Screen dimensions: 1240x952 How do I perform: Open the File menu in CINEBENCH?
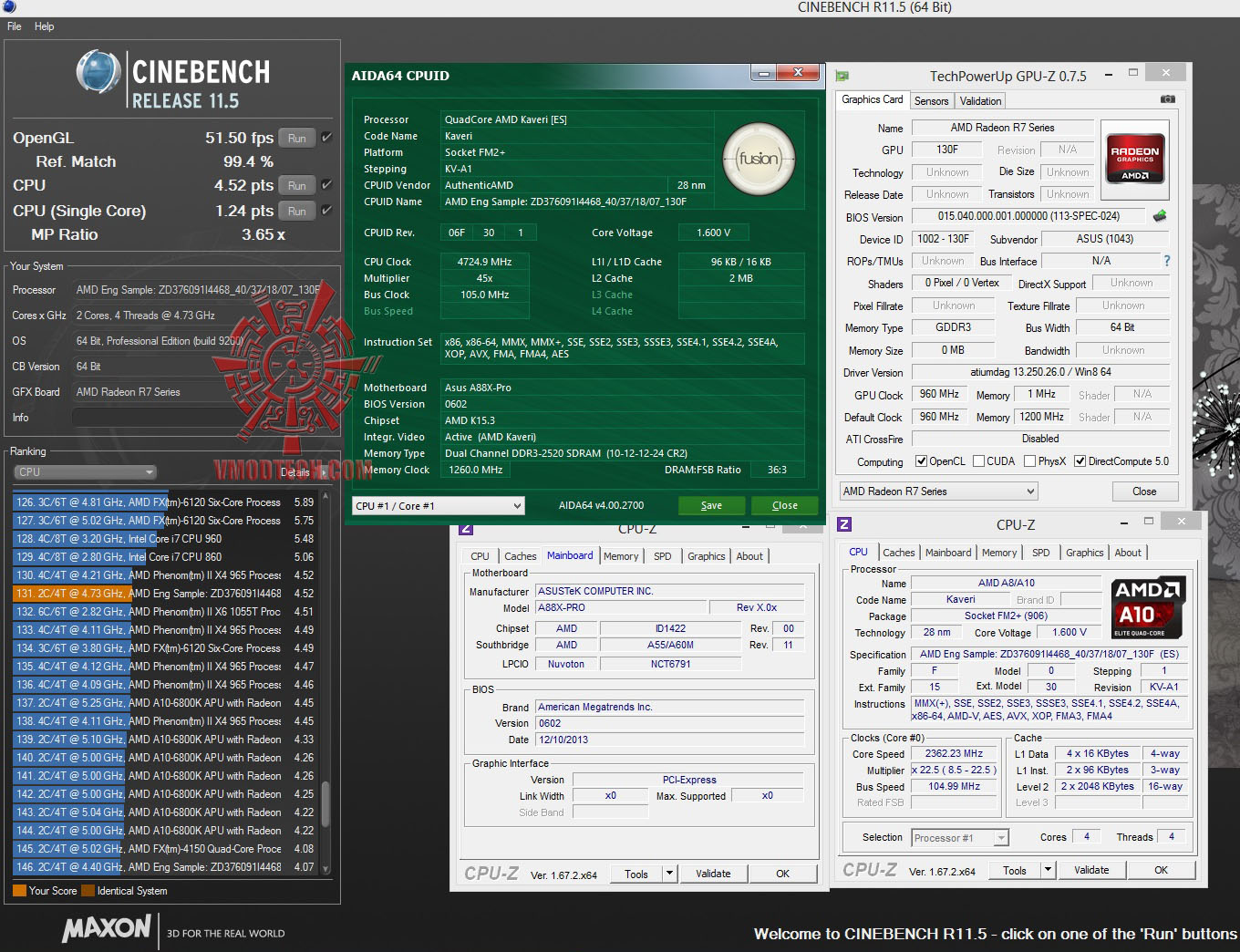click(15, 26)
